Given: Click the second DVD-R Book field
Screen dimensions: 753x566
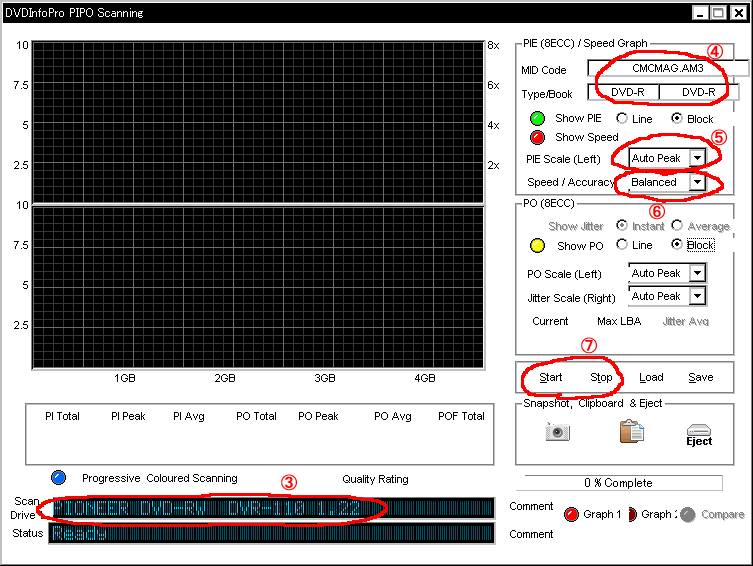Looking at the screenshot, I should click(699, 92).
